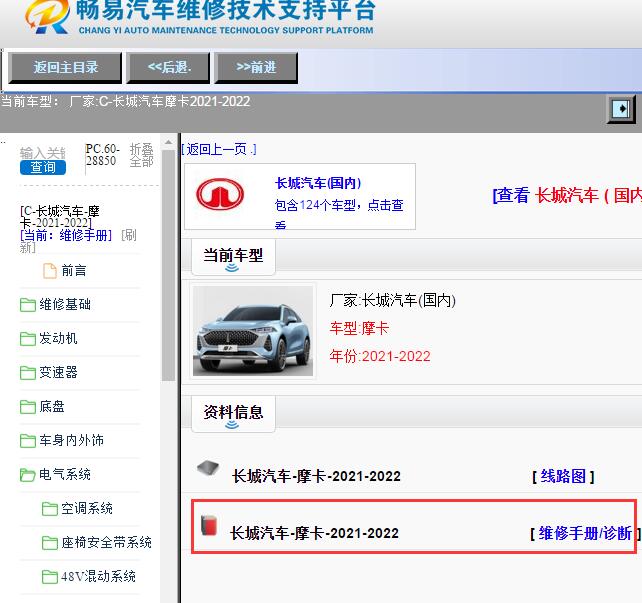Expand the 车身内外饰 folder
The height and width of the screenshot is (603, 642).
coord(71,440)
